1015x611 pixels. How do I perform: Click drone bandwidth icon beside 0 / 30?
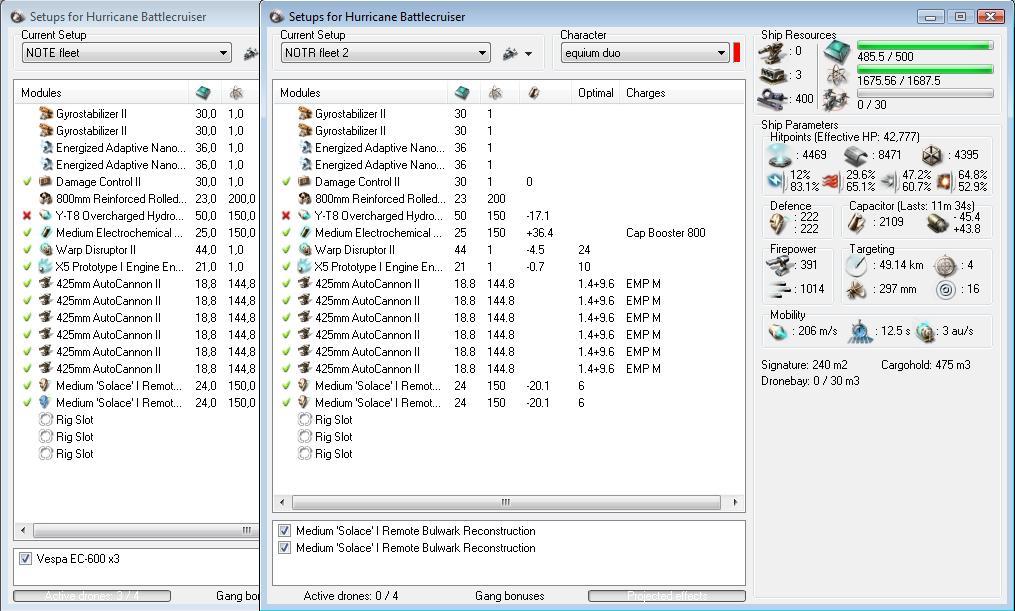click(x=837, y=100)
